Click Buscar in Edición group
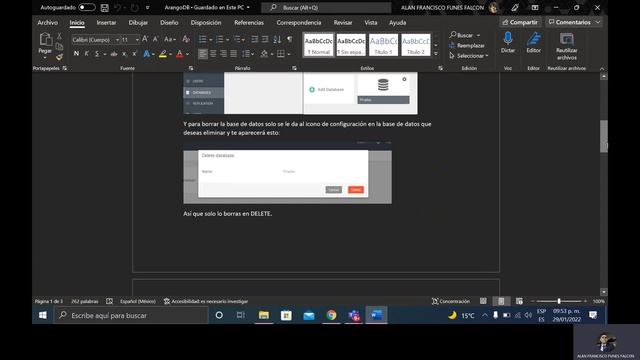The width and height of the screenshot is (640, 360). coord(464,35)
